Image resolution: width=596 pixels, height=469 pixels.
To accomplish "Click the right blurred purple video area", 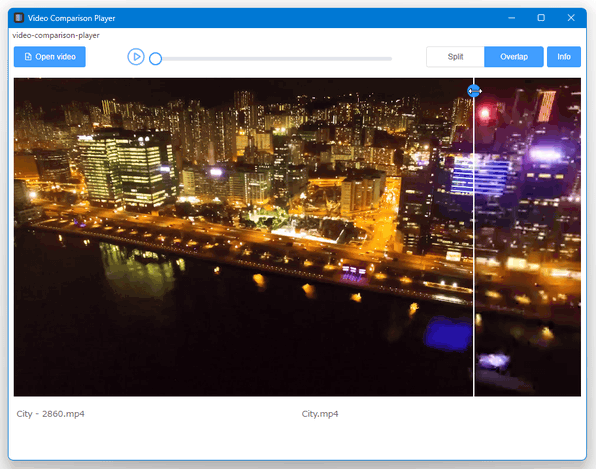I will [x=528, y=237].
